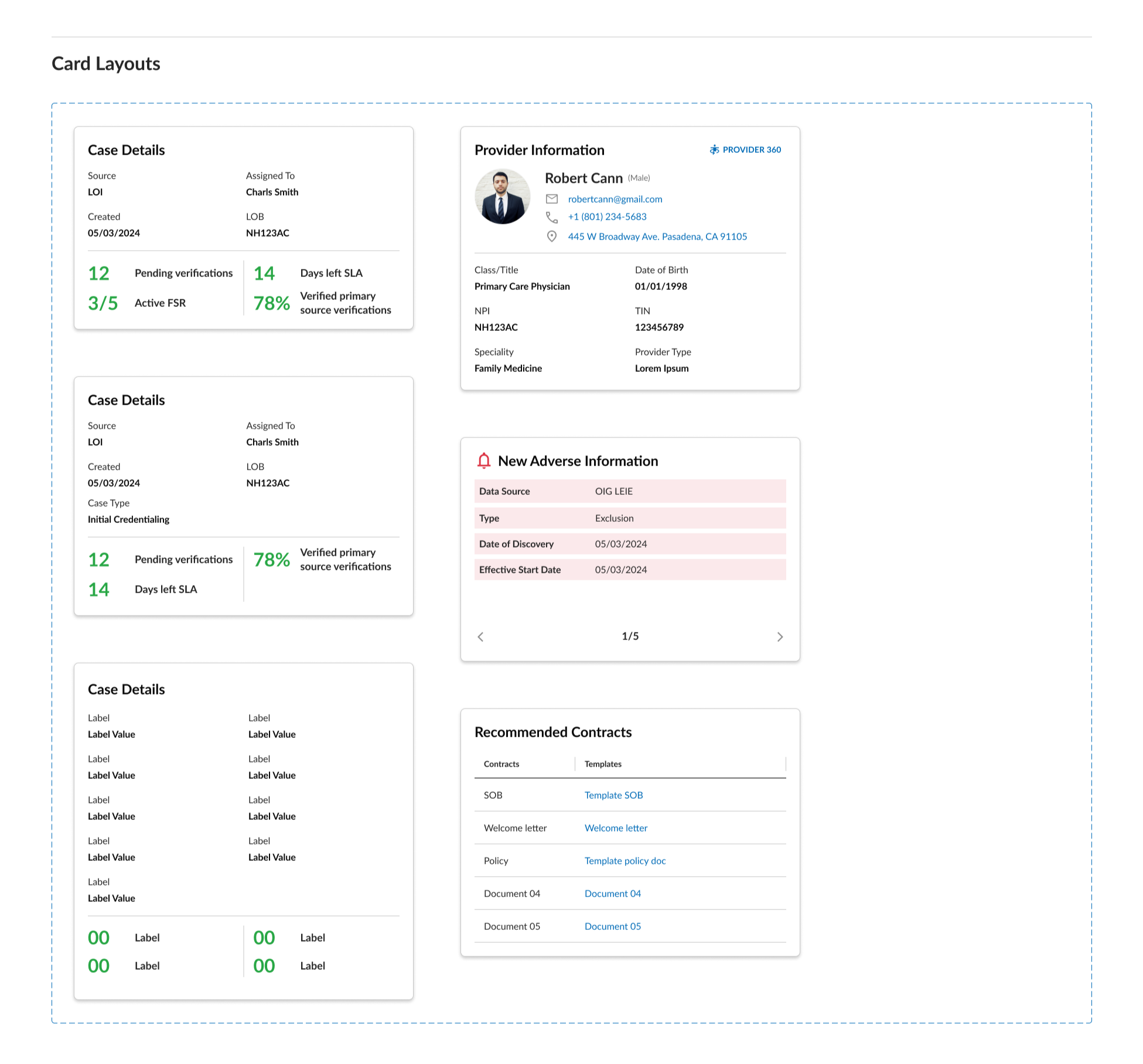Go to previous adverse information page

[480, 637]
